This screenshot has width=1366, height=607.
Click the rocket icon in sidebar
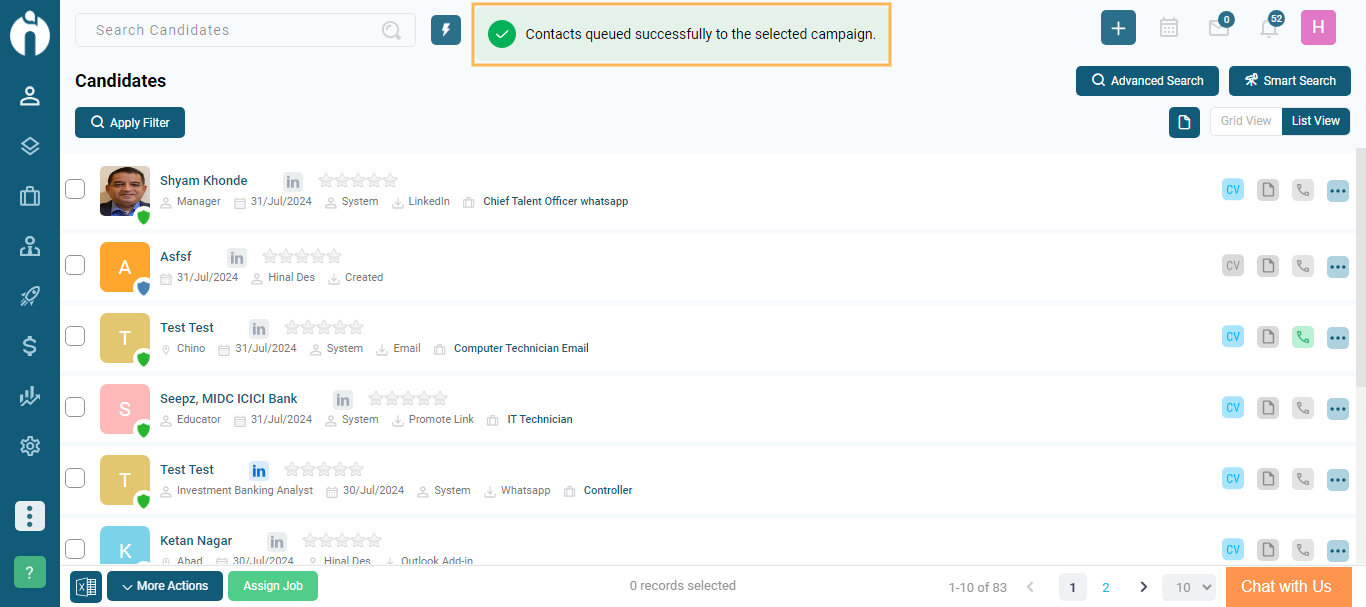30,296
